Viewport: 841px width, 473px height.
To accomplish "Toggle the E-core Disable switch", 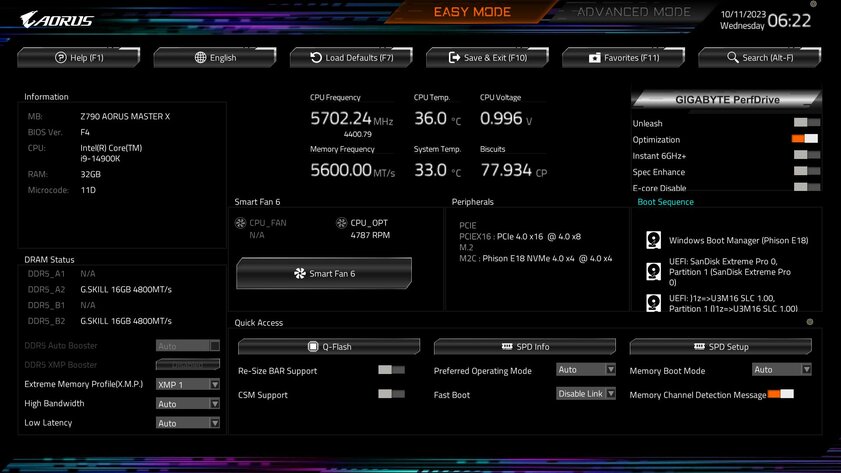I will tap(807, 187).
